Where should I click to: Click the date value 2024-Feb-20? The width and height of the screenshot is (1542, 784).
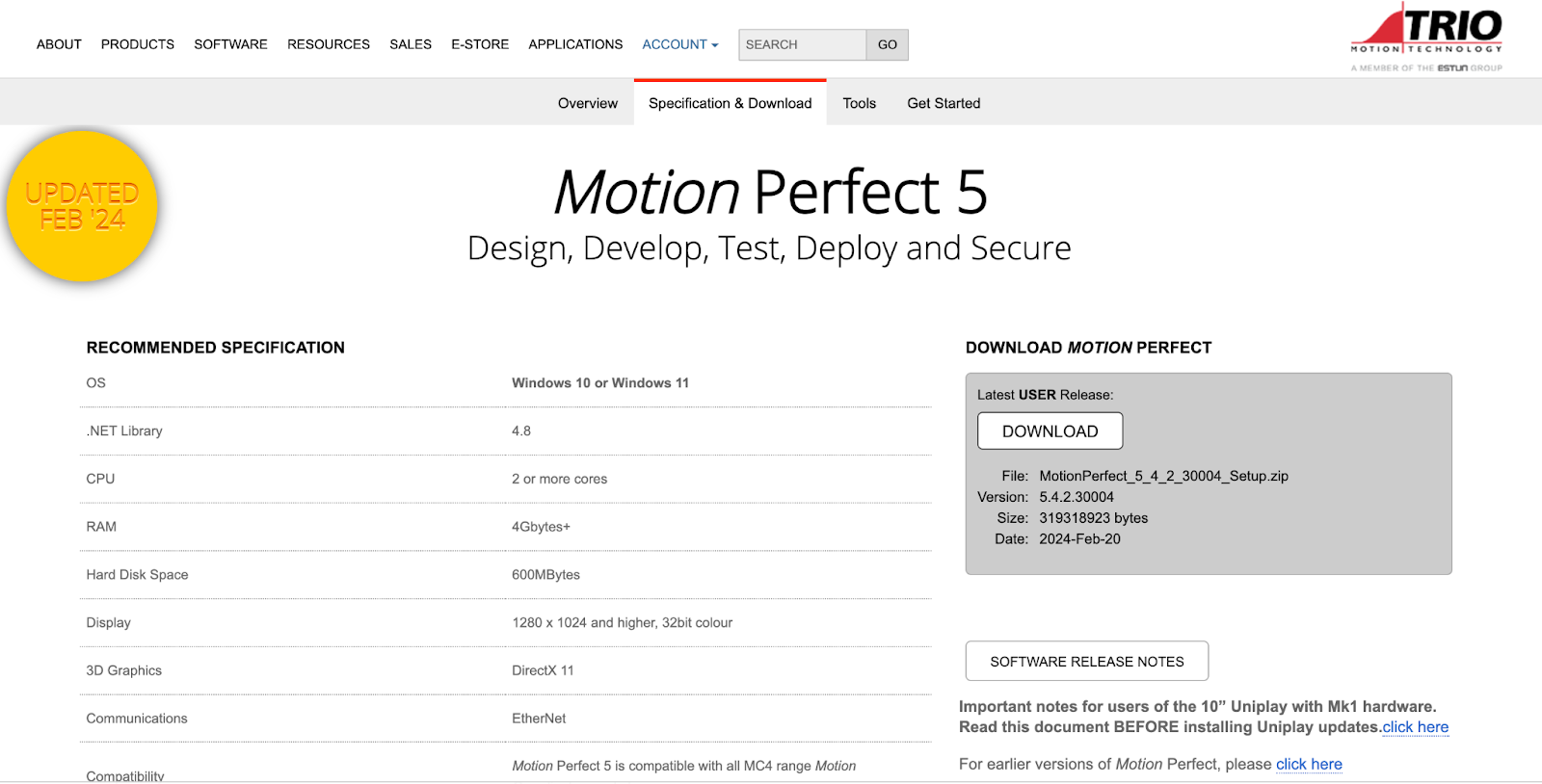[1079, 539]
